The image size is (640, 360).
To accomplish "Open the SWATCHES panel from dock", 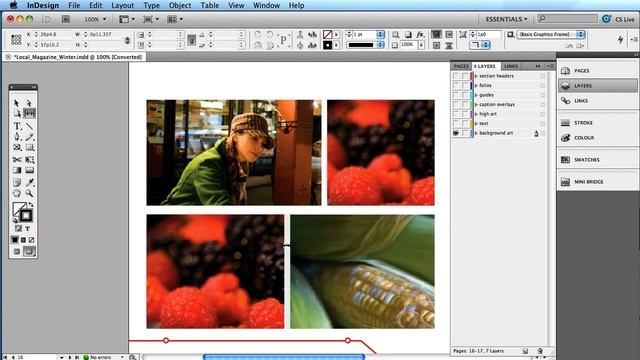I will 597,160.
